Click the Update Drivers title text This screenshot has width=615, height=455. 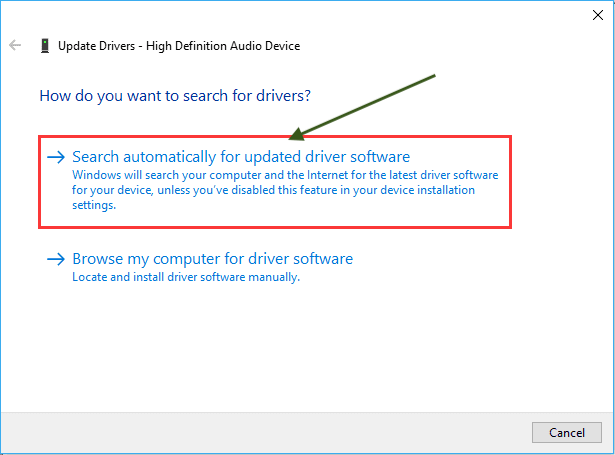pyautogui.click(x=179, y=46)
